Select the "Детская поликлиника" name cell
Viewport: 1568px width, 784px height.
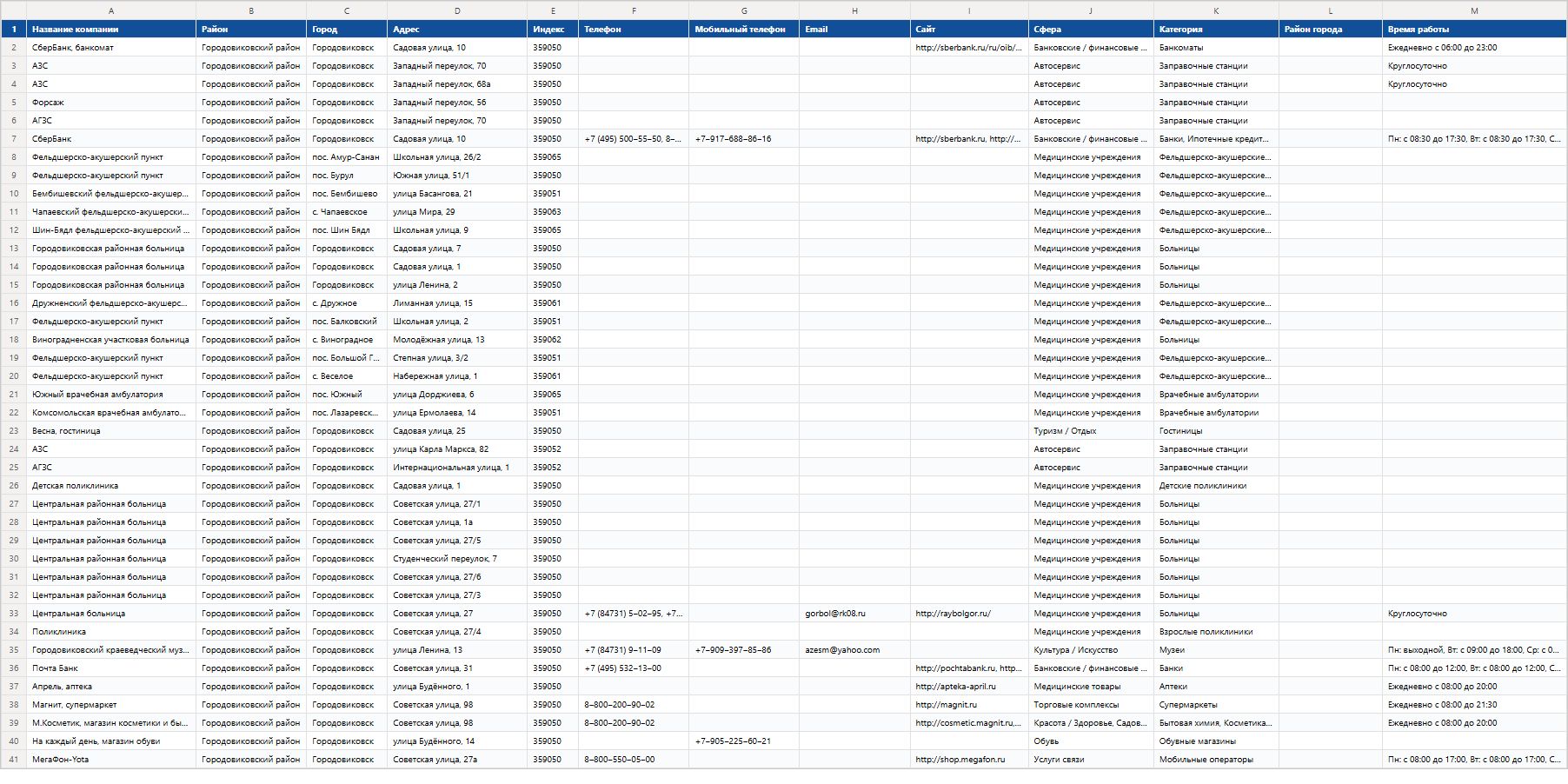tap(111, 486)
